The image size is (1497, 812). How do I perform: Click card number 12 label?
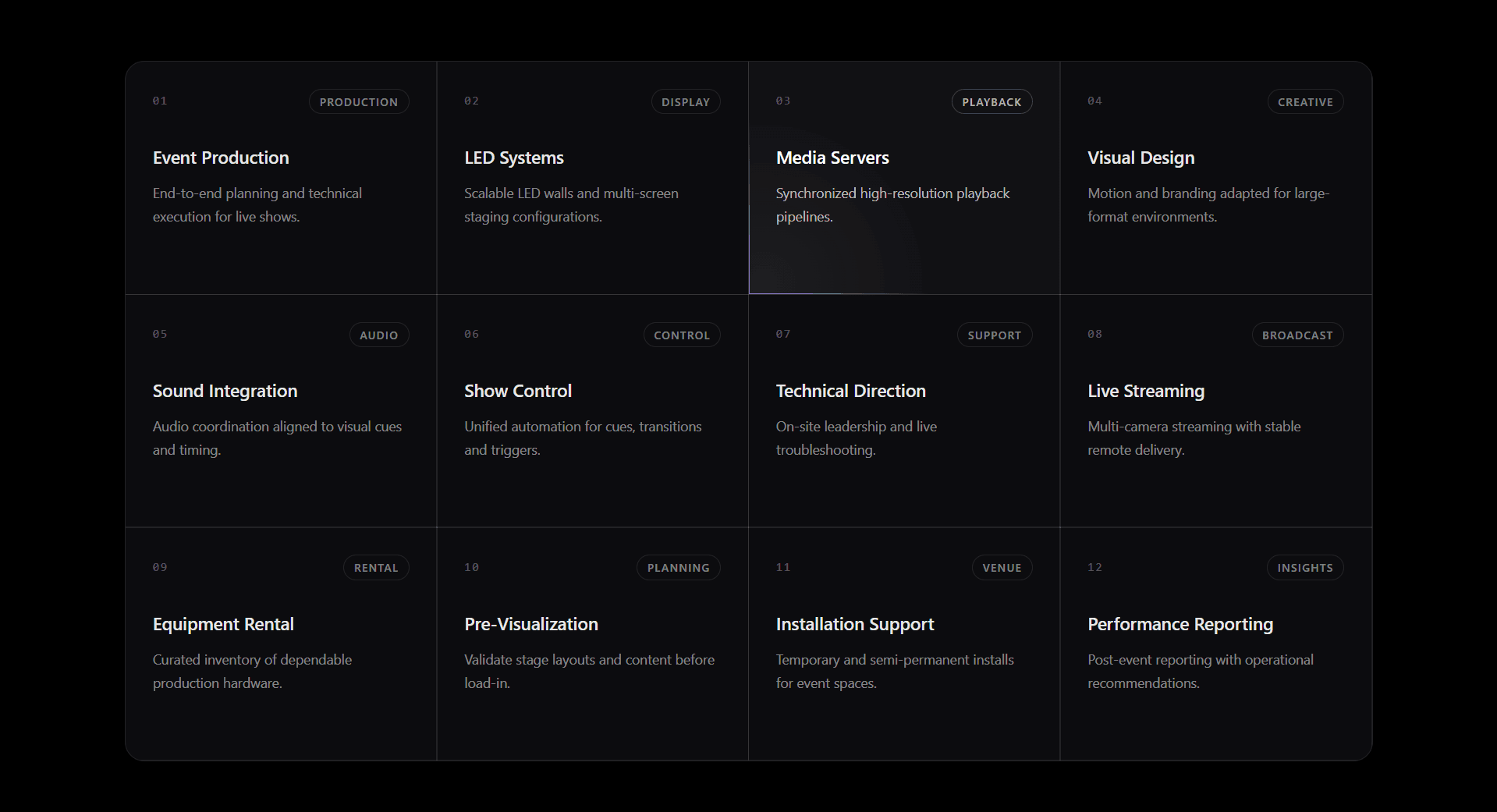pyautogui.click(x=1095, y=567)
